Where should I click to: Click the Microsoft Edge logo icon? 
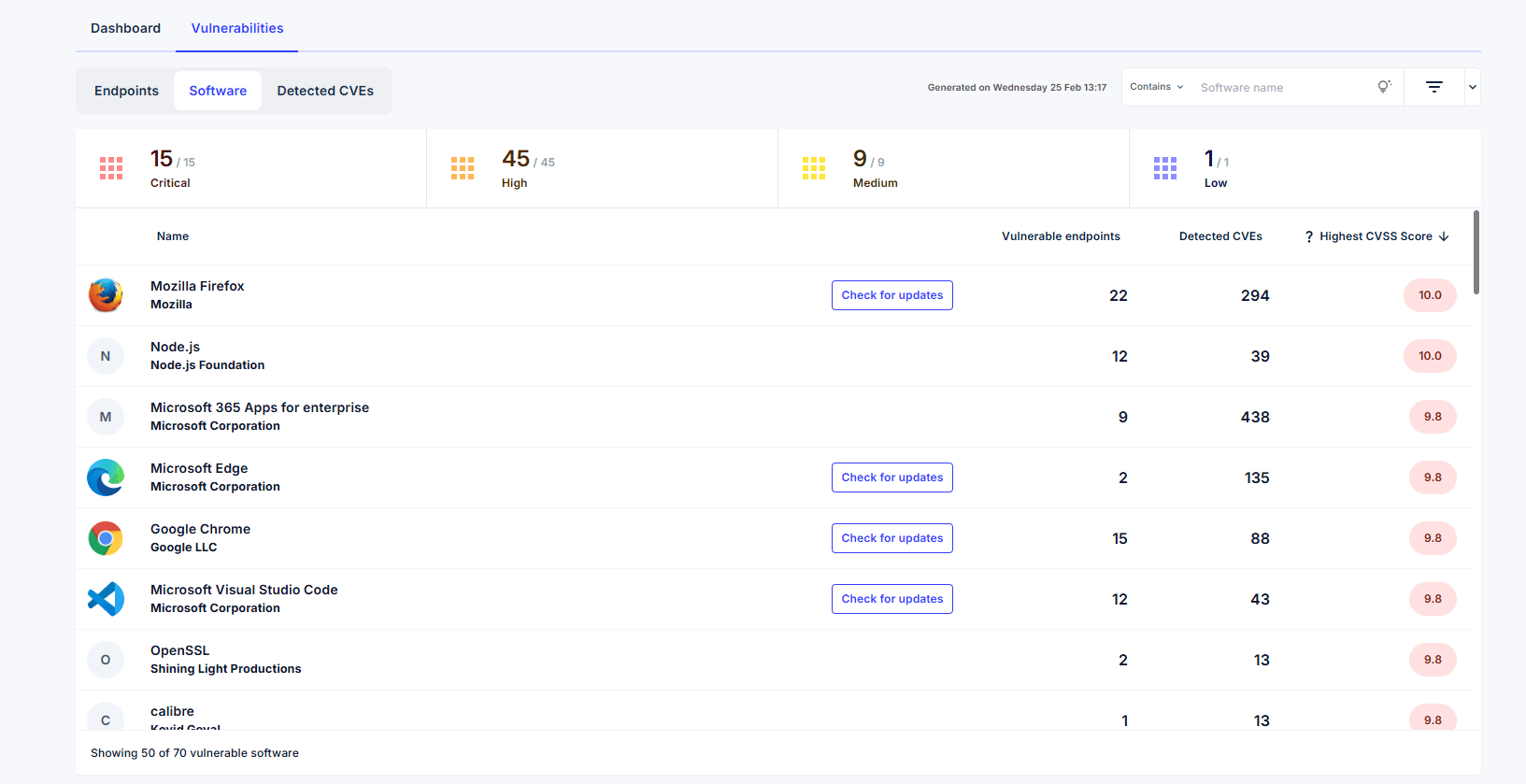click(106, 478)
